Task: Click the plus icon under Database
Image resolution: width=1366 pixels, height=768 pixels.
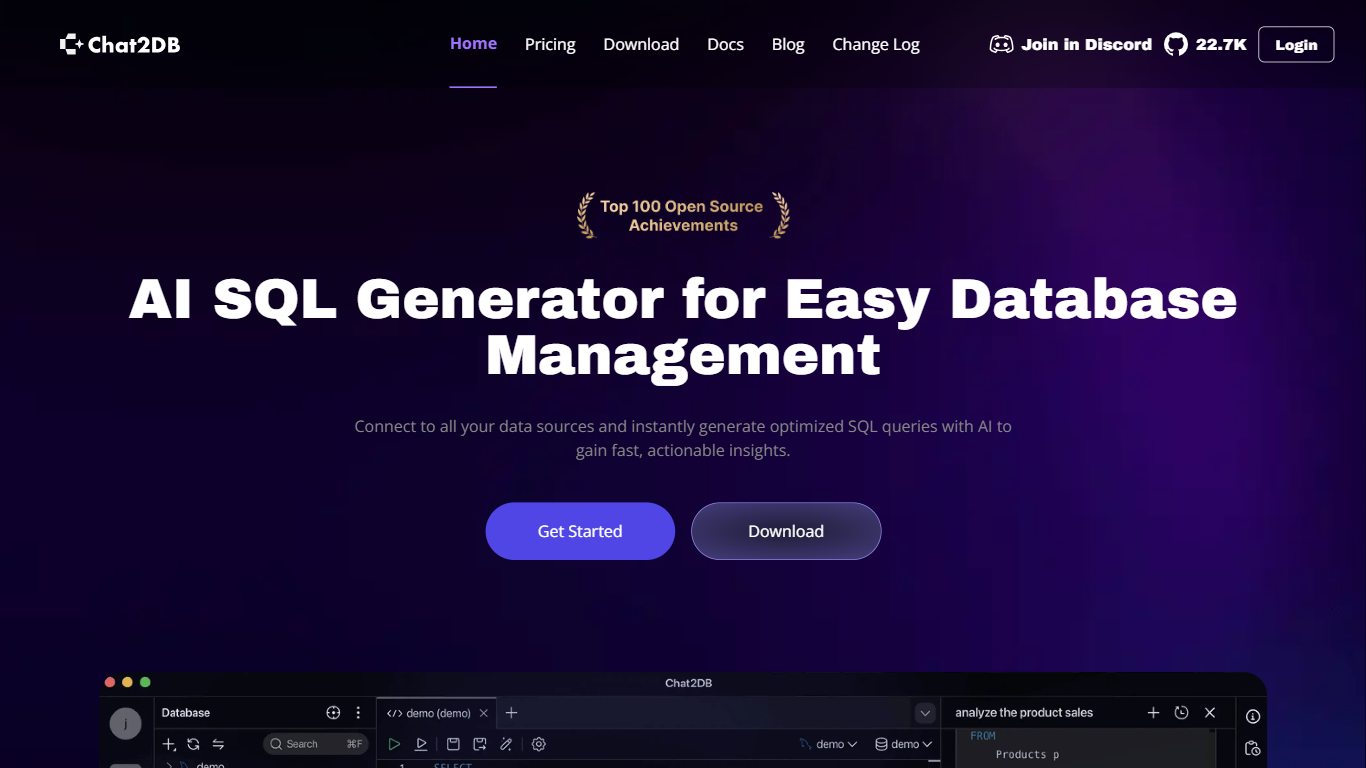Action: pos(169,744)
